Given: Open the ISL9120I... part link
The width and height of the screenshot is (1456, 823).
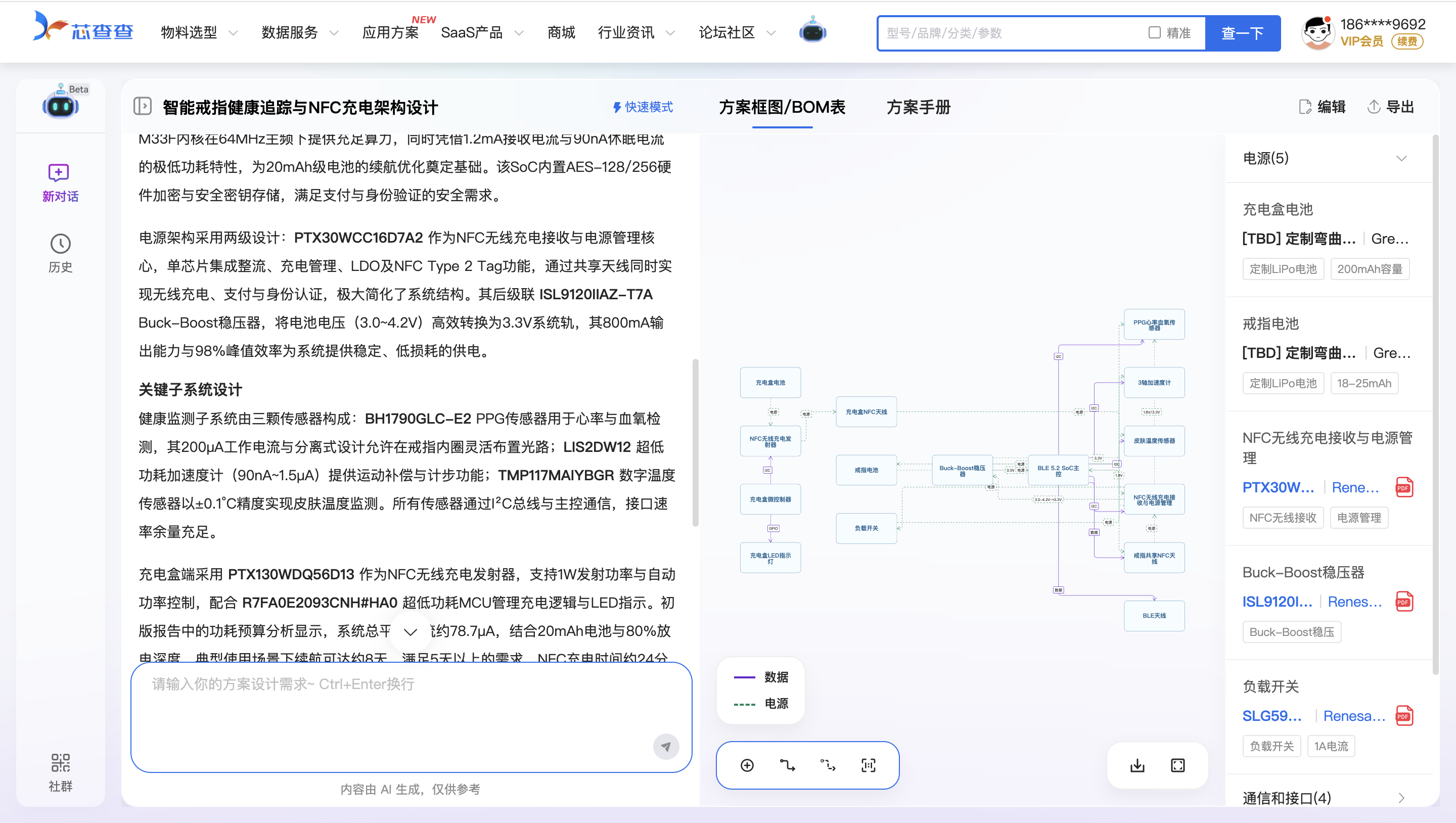Looking at the screenshot, I should click(1277, 602).
